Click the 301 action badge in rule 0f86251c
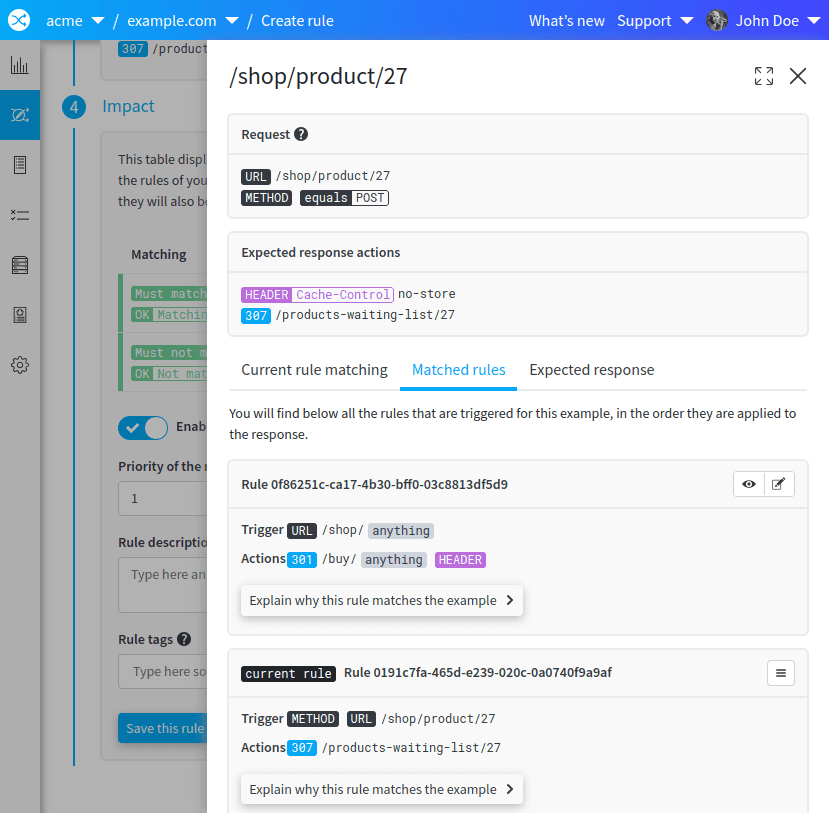Viewport: 829px width, 813px height. point(302,560)
